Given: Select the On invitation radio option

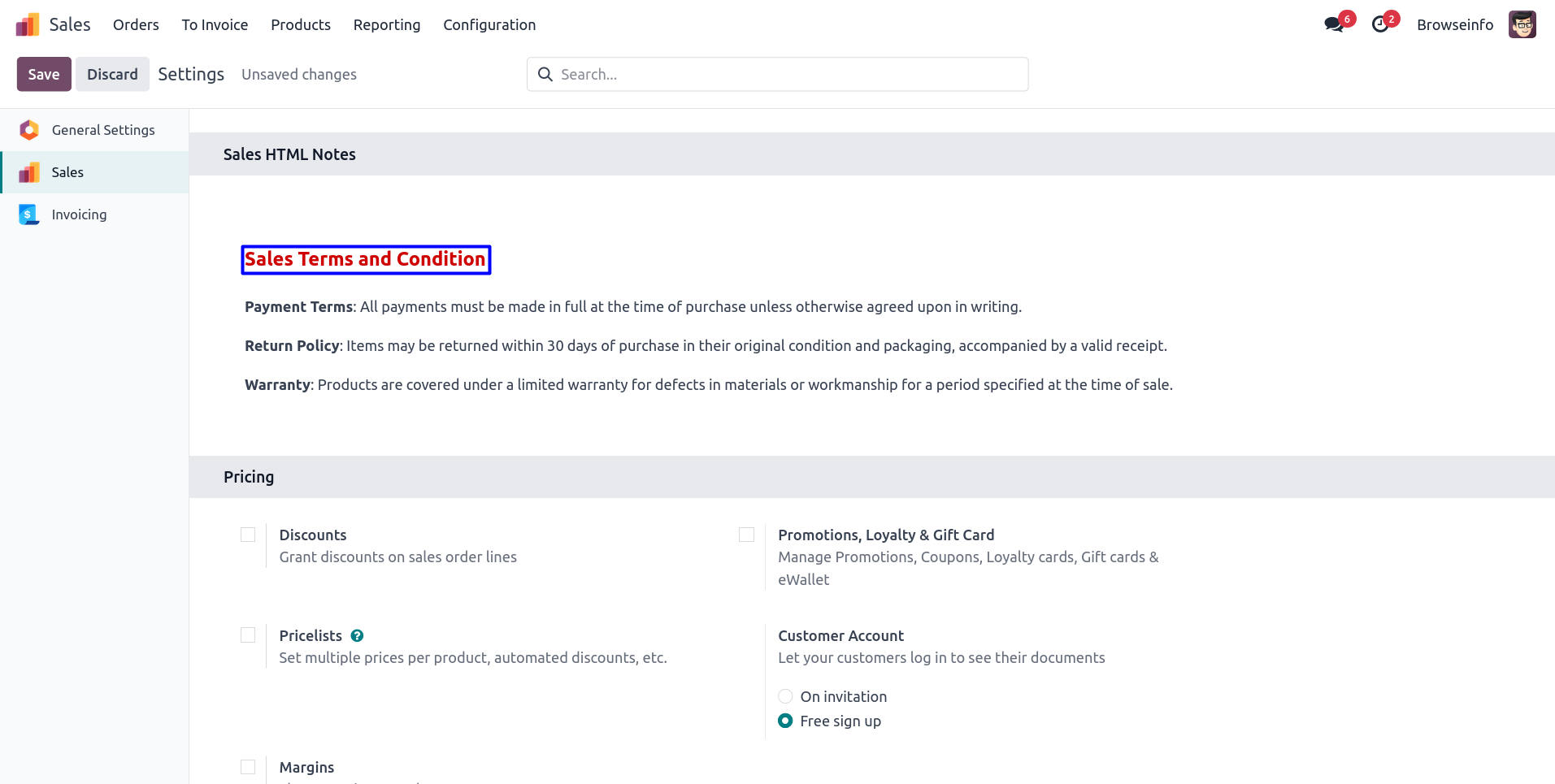Looking at the screenshot, I should click(785, 696).
